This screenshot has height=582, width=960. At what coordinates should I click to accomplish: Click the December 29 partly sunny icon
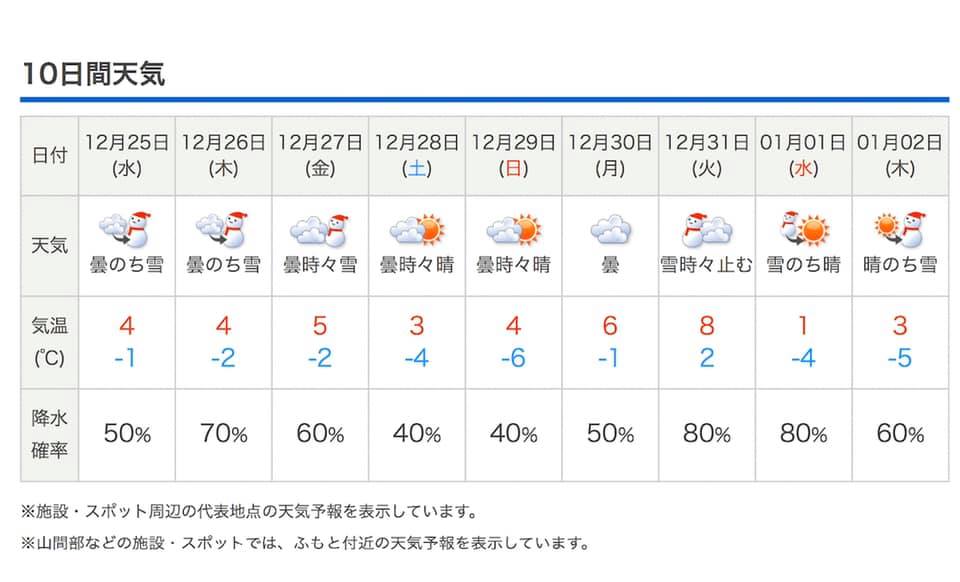point(513,230)
